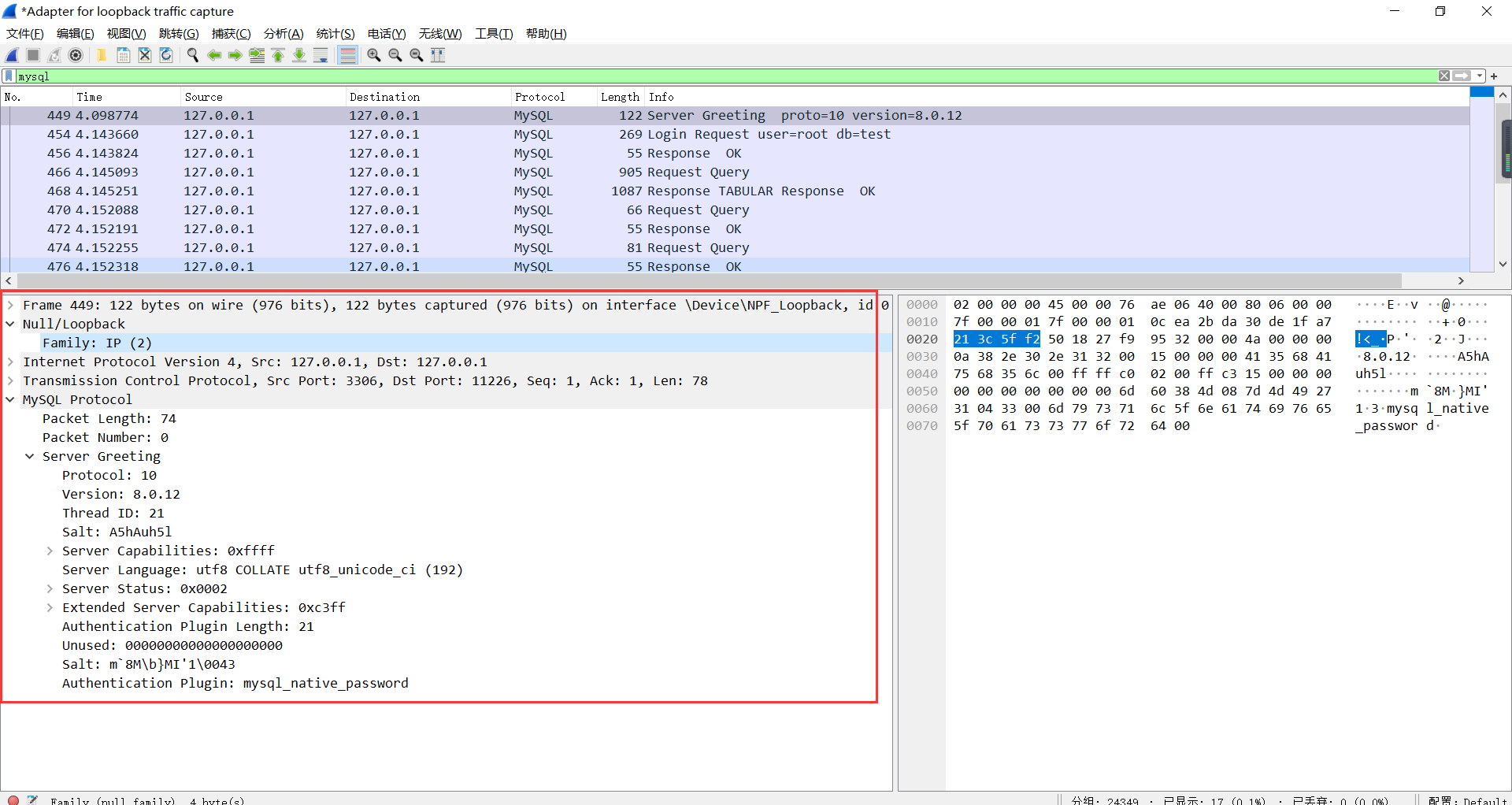Close the capture file

pyautogui.click(x=145, y=55)
